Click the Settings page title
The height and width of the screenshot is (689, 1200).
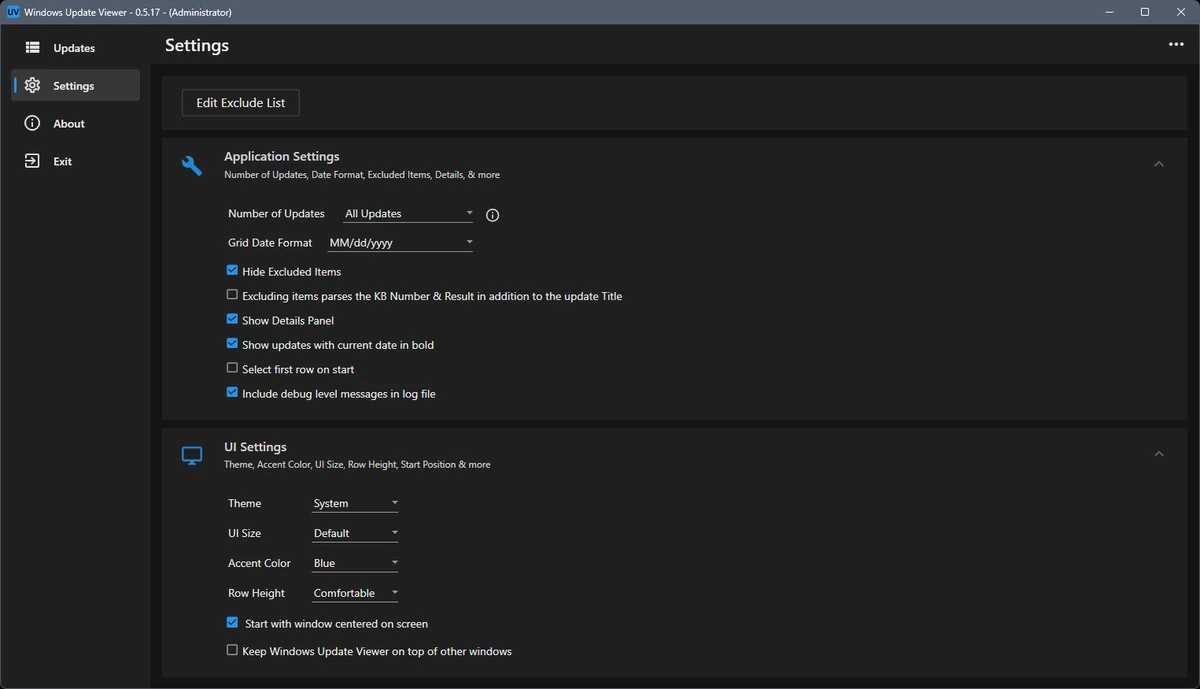pos(197,45)
